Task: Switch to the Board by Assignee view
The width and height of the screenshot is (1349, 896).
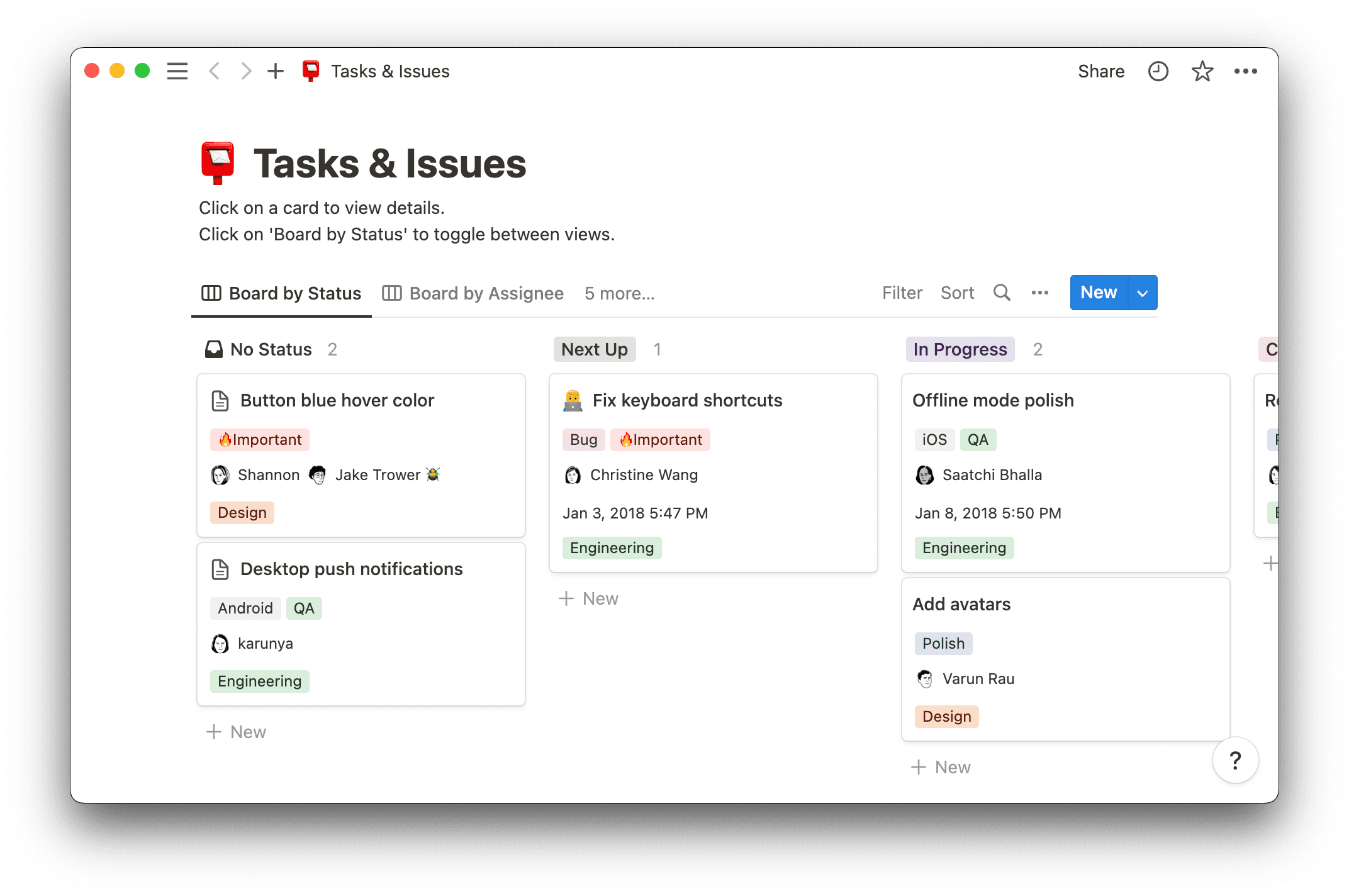Action: coord(486,293)
